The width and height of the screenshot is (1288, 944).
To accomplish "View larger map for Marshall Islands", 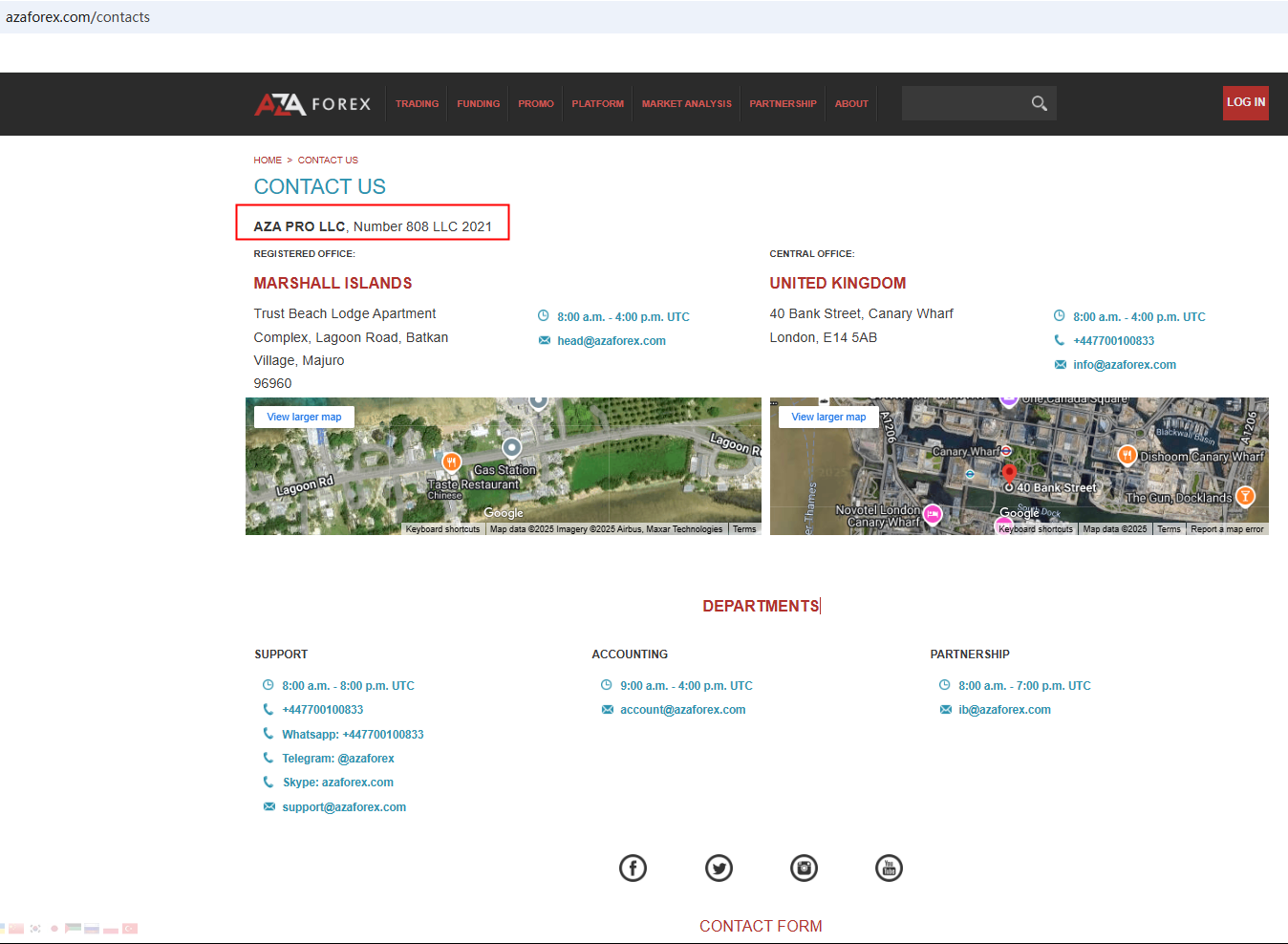I will pyautogui.click(x=304, y=417).
